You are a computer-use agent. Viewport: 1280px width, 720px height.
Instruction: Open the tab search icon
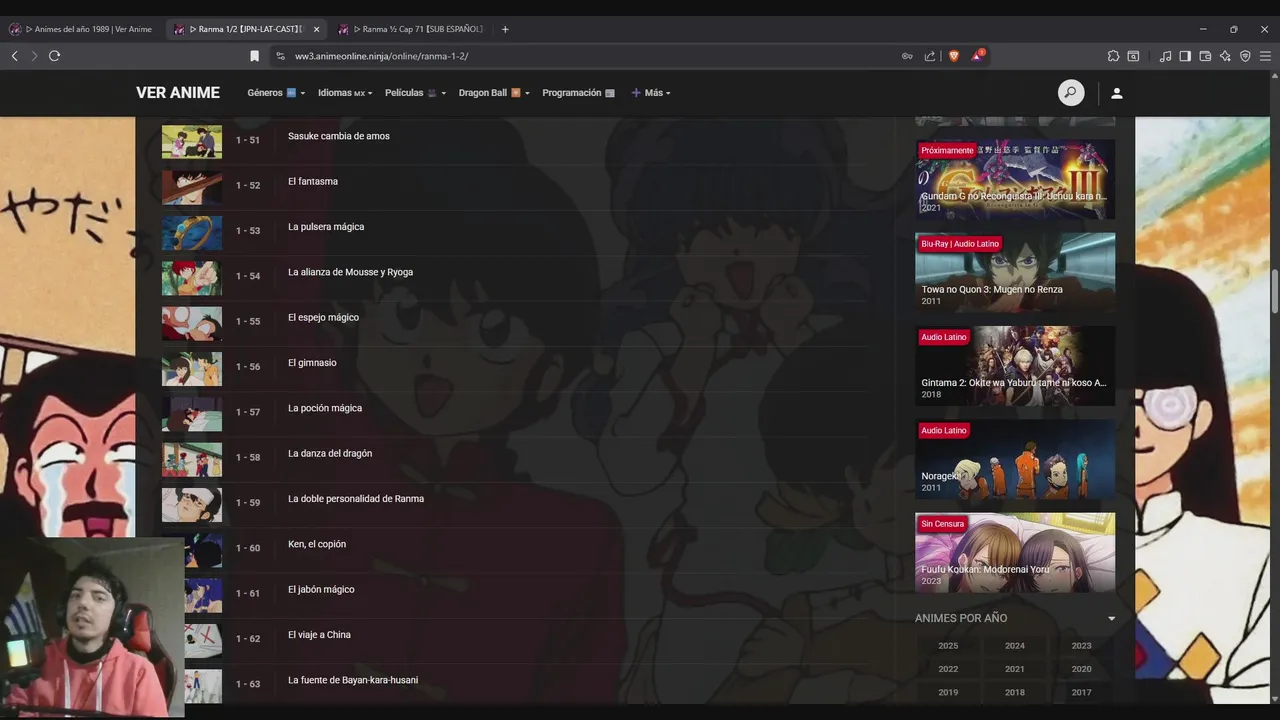tap(1133, 56)
